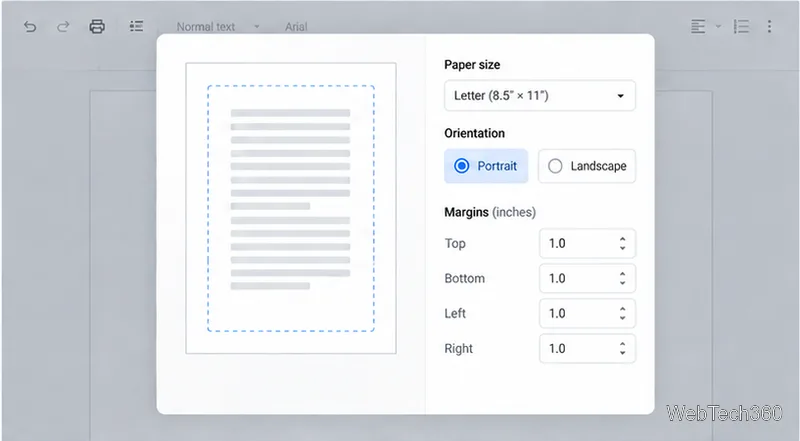The width and height of the screenshot is (800, 441).
Task: Click the page preview thumbnail
Action: click(x=291, y=208)
